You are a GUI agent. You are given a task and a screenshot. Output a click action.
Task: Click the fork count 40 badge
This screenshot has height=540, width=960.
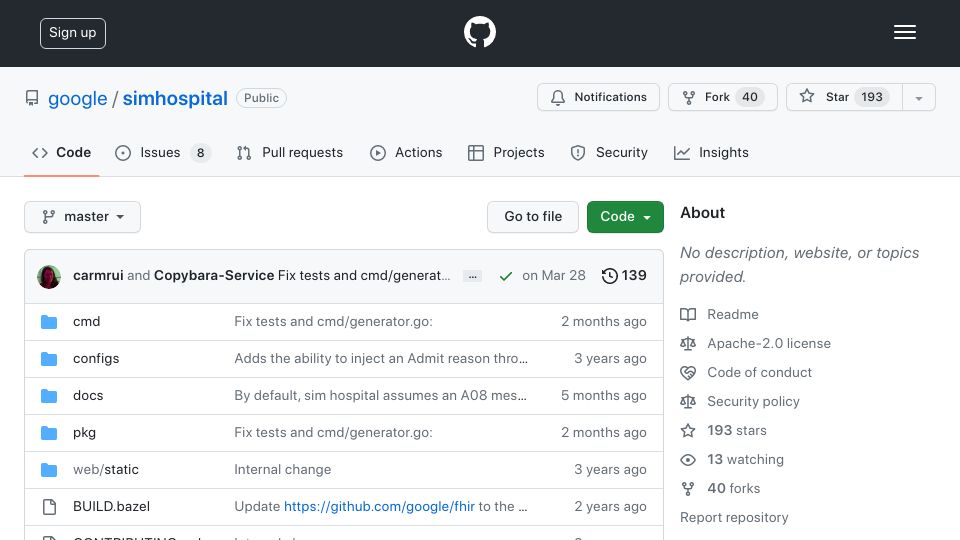pyautogui.click(x=750, y=97)
